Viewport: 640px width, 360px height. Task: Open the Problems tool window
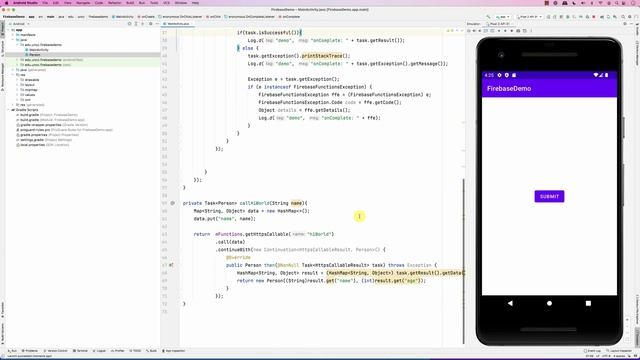tap(29, 351)
